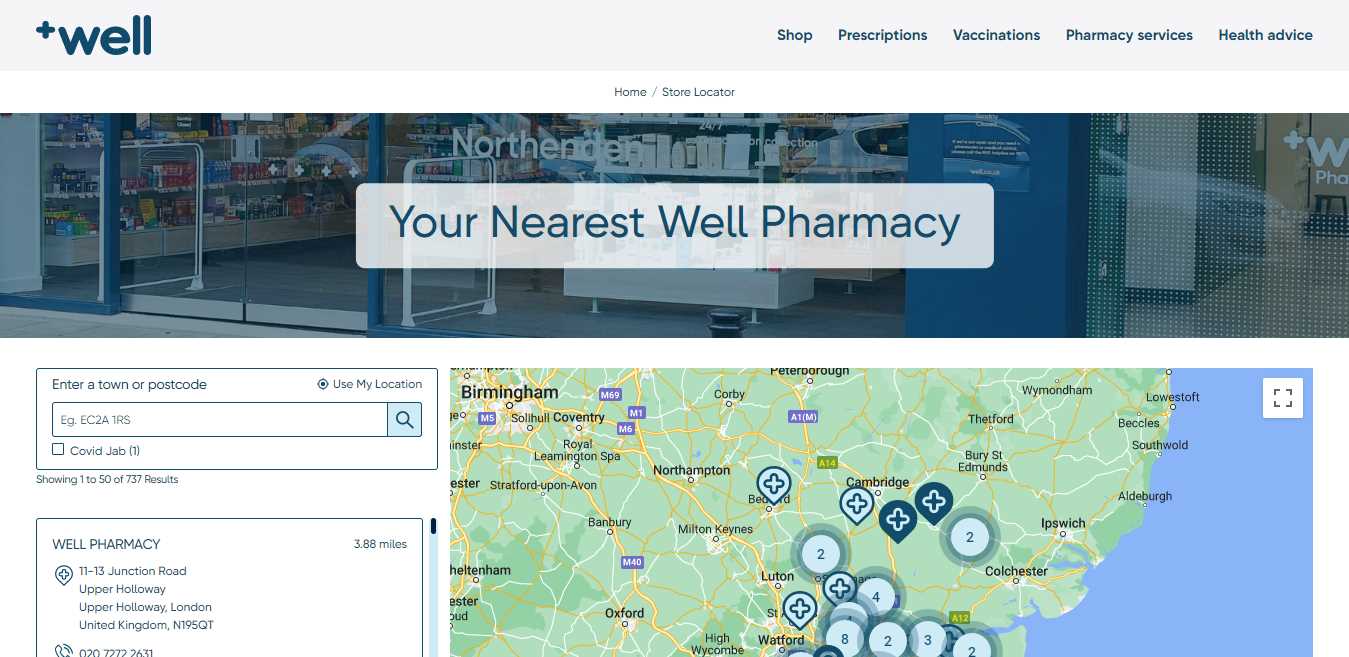Image resolution: width=1349 pixels, height=657 pixels.
Task: Click the Store Locator breadcrumb link
Action: 698,92
